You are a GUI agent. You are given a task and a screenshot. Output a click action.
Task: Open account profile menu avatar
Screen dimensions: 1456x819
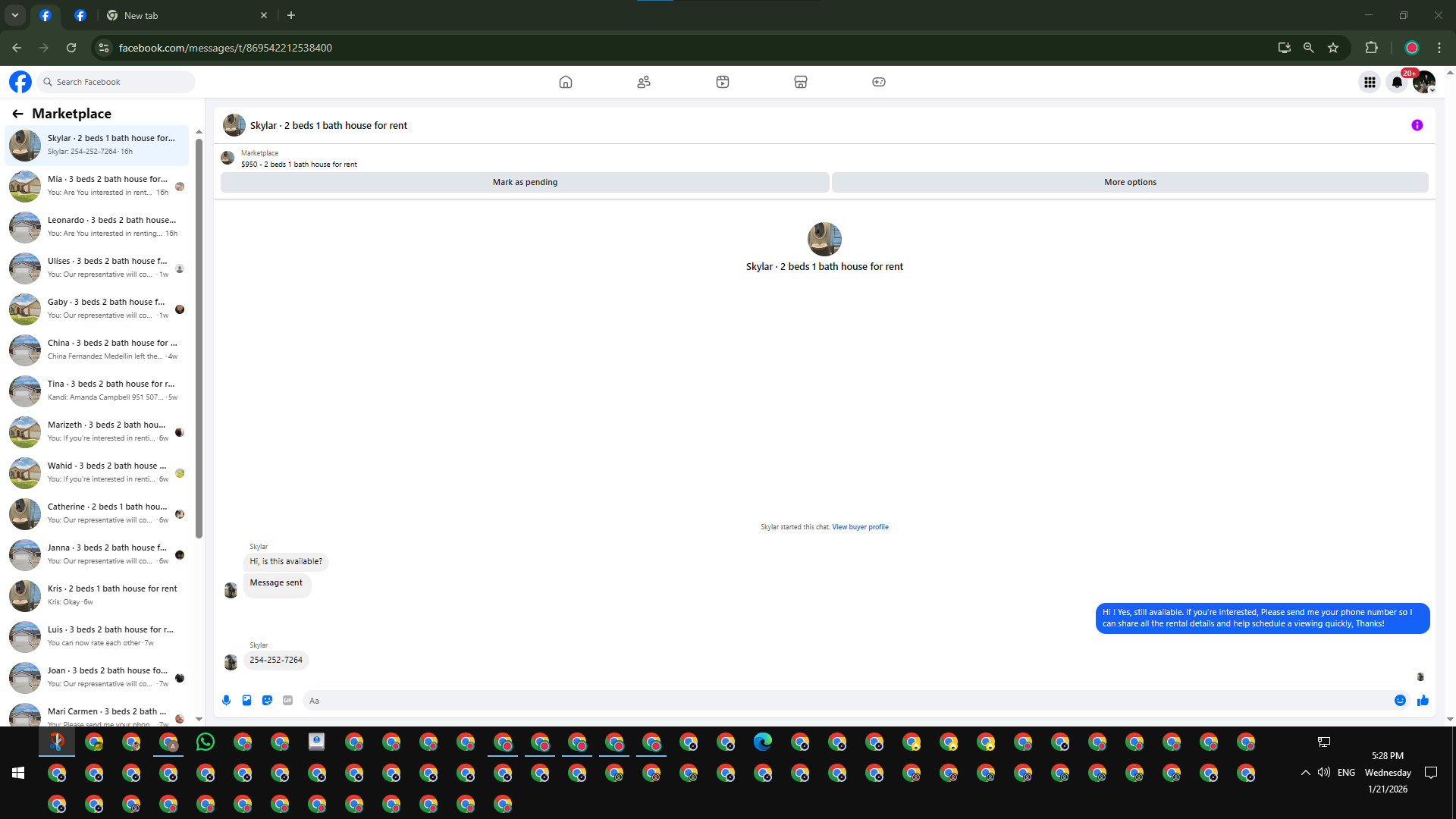1424,82
